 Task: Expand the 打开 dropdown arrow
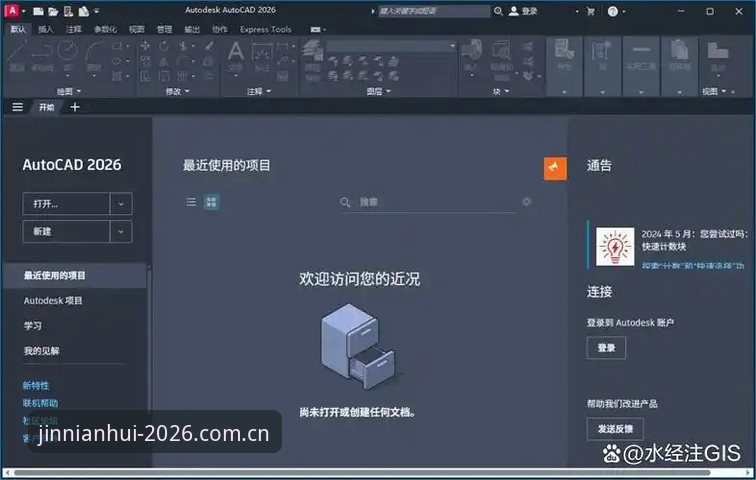(x=121, y=204)
